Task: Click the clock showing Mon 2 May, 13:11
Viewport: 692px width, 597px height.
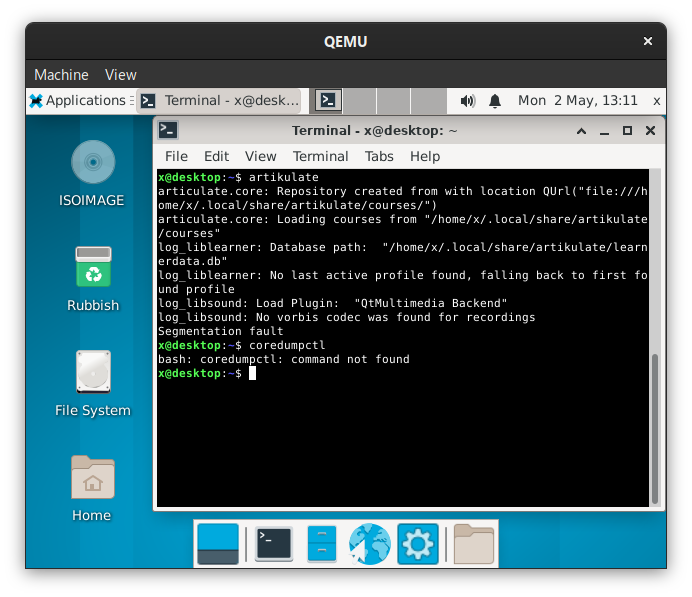Action: 578,101
